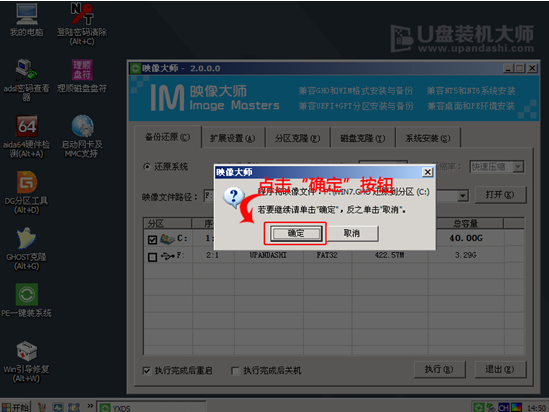
Task: Click the second quick-launch icon on taskbar
Action: click(x=58, y=407)
